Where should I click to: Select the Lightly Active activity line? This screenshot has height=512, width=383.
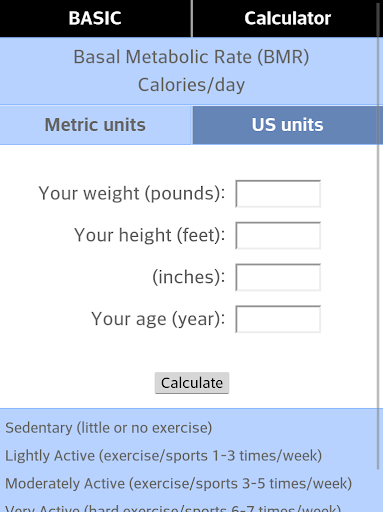coord(164,456)
